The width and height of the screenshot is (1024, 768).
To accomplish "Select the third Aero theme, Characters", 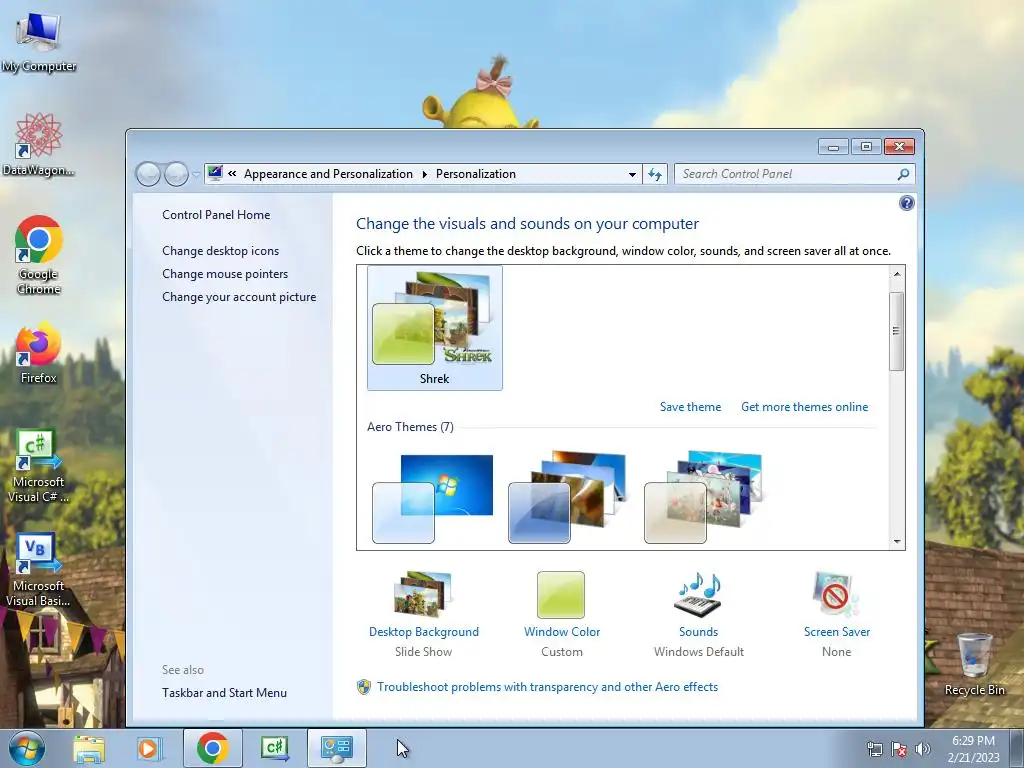I will pos(703,497).
